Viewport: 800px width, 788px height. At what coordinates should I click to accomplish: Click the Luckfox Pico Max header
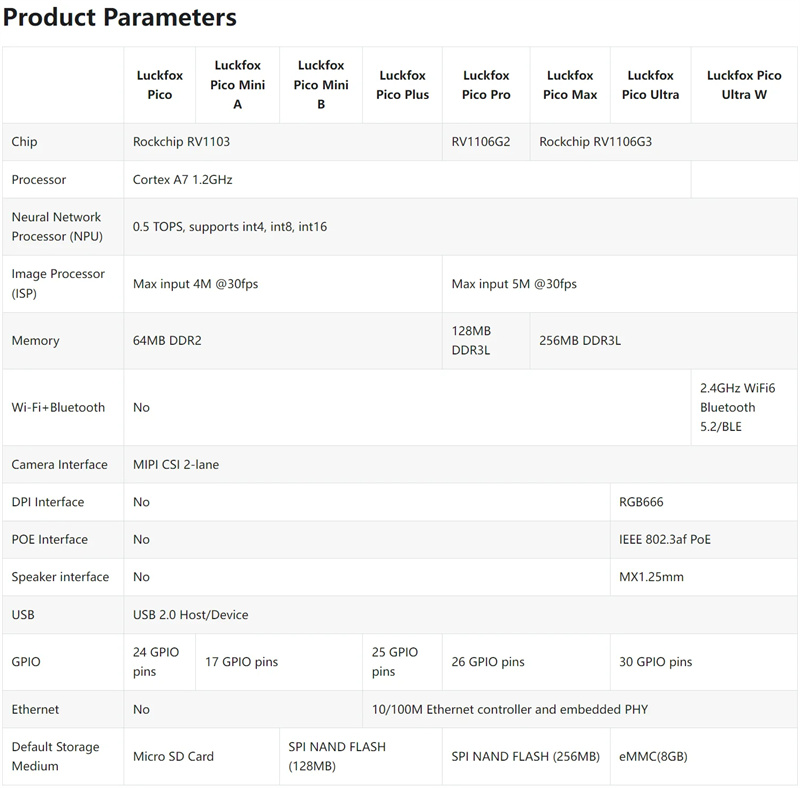point(570,85)
